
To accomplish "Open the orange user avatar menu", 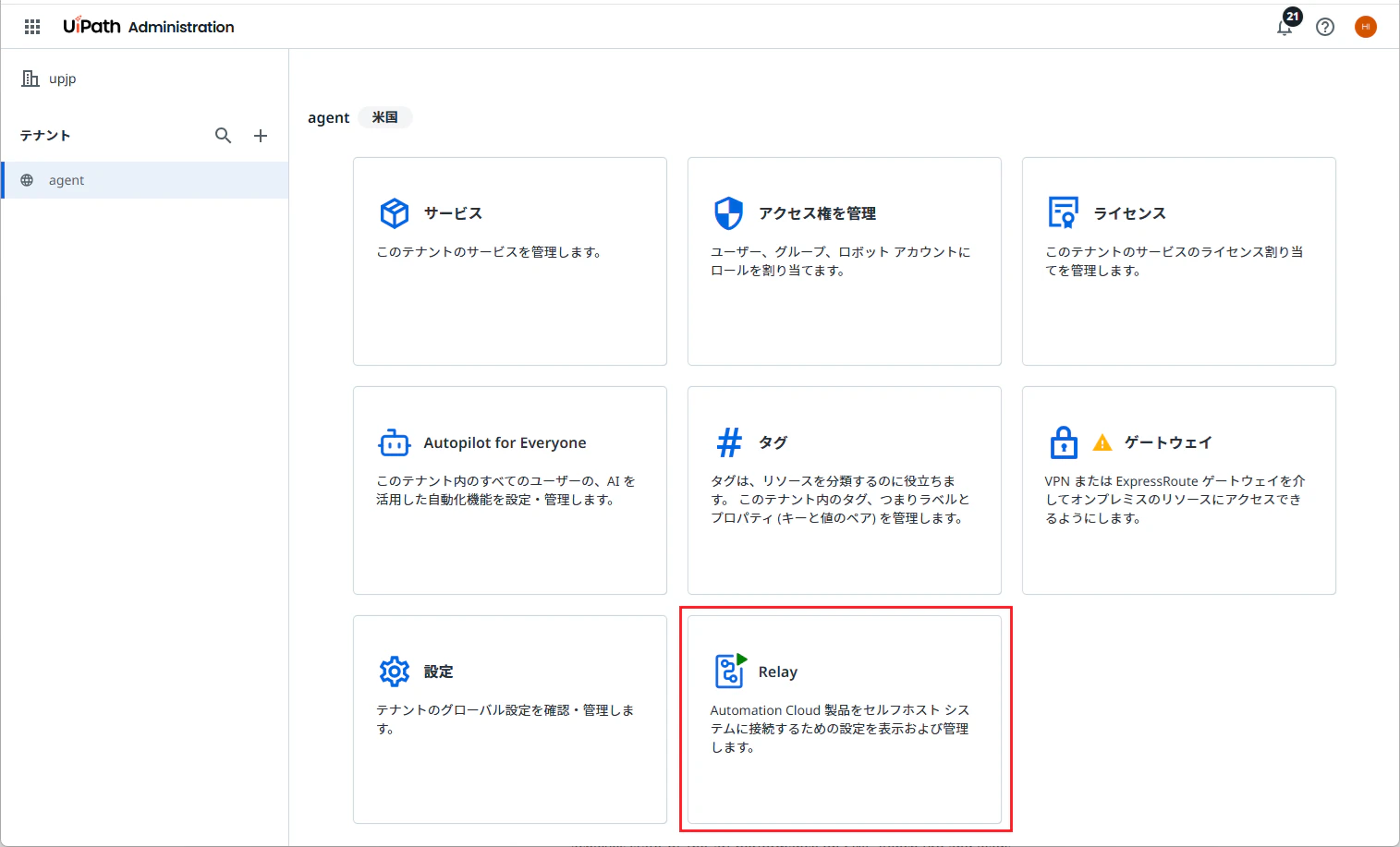I will tap(1366, 27).
